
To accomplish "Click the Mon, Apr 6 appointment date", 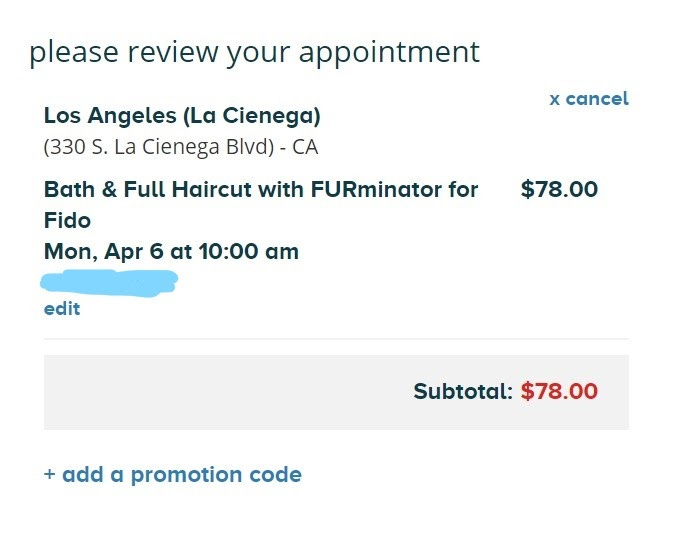I will click(x=103, y=251).
